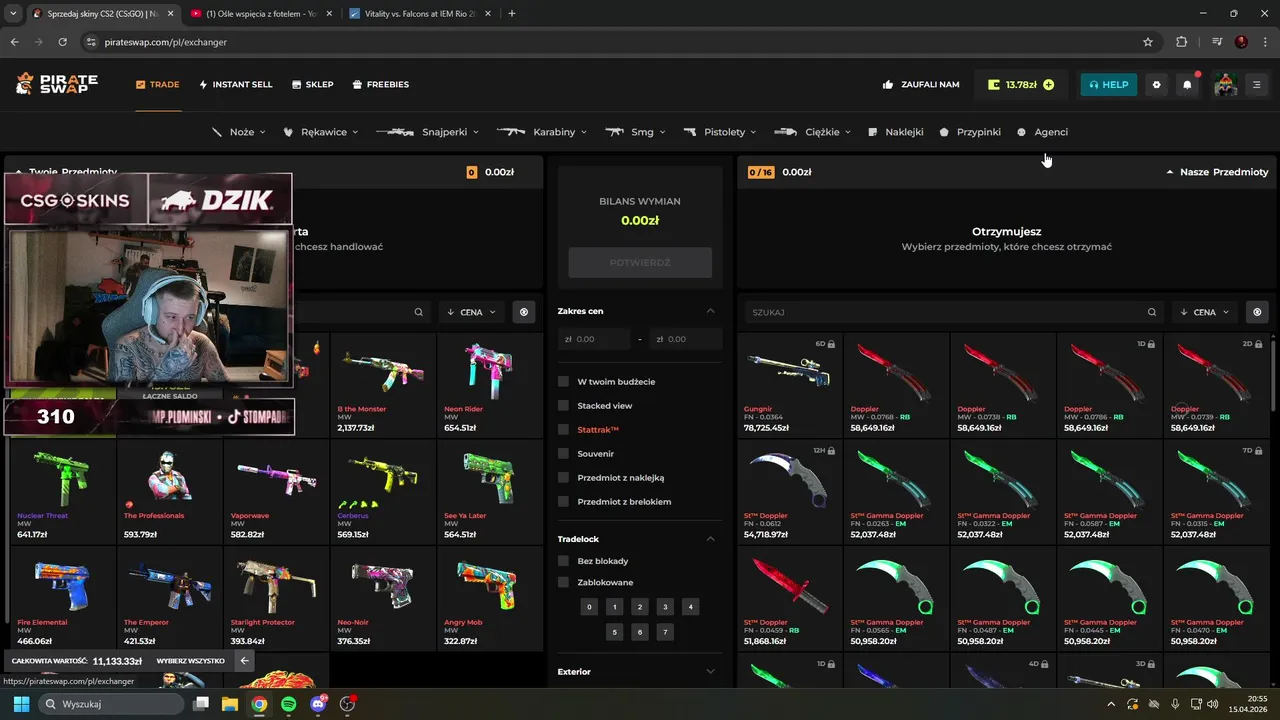Select the Gungnir item card
Screen dimensions: 1280x720
(x=790, y=385)
